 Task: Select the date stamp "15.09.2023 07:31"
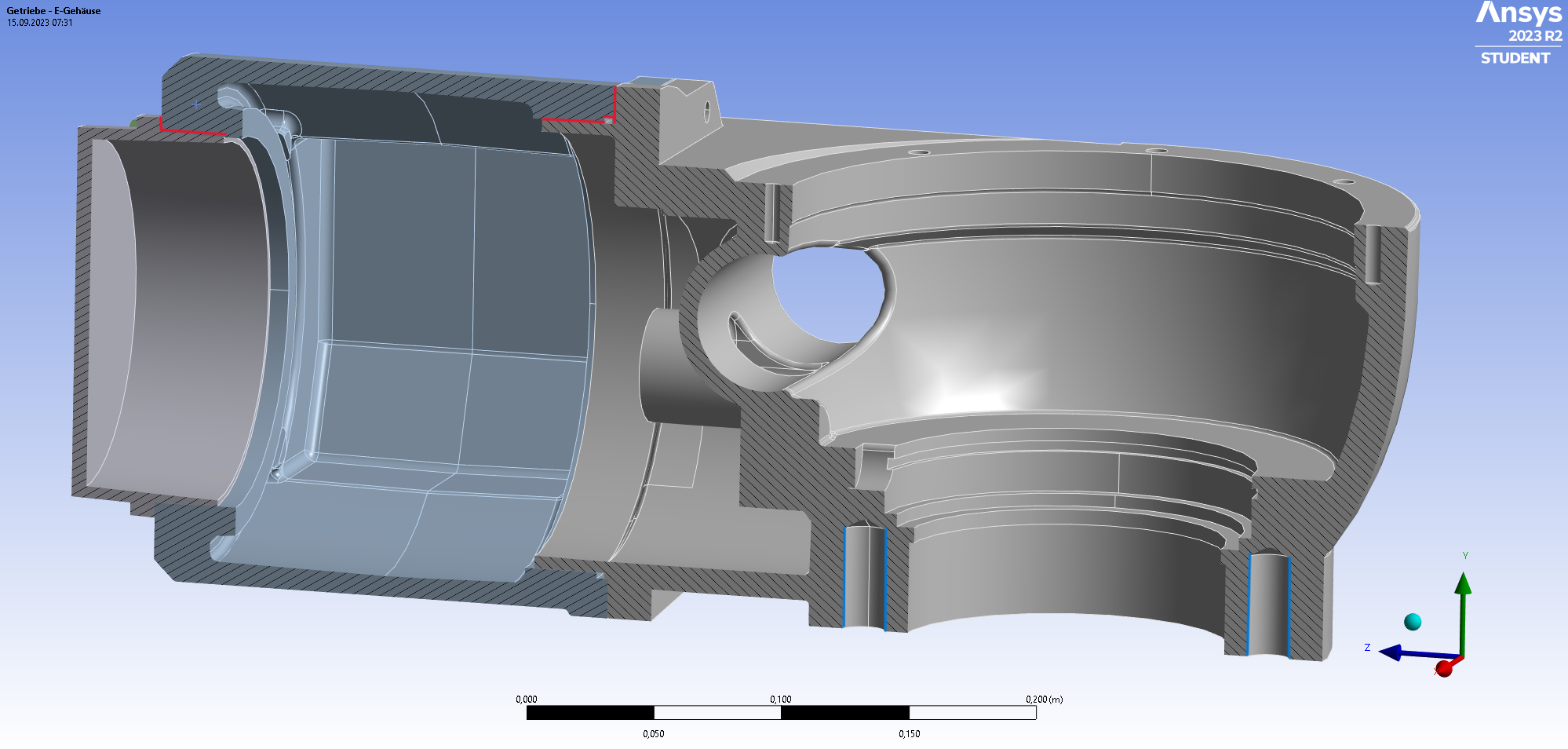[x=40, y=23]
